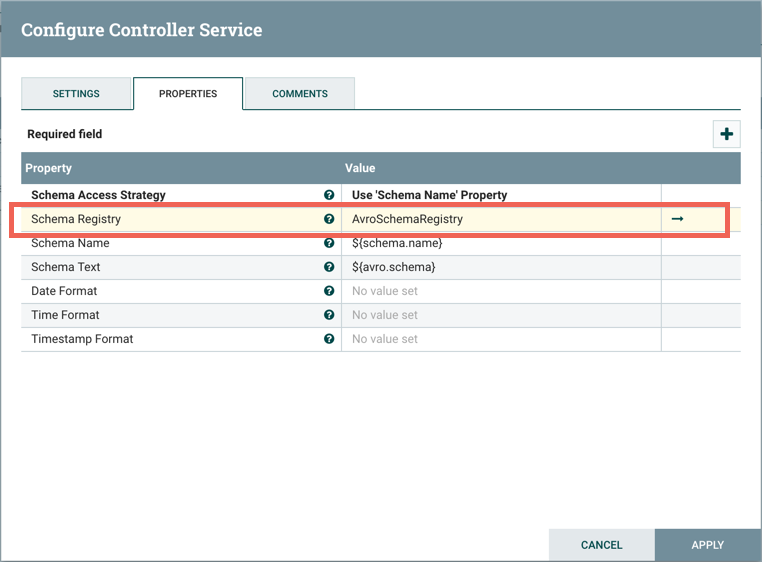Open the help icon for Schema Access Strategy

pyautogui.click(x=329, y=195)
